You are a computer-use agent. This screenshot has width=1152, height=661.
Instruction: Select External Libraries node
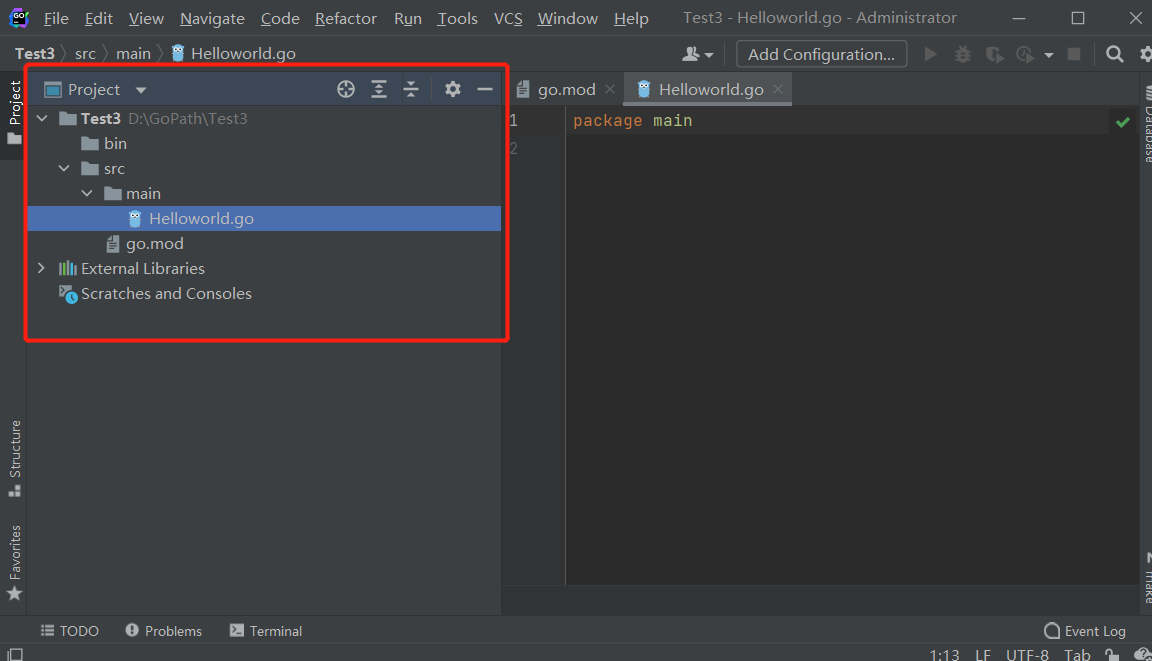[132, 268]
